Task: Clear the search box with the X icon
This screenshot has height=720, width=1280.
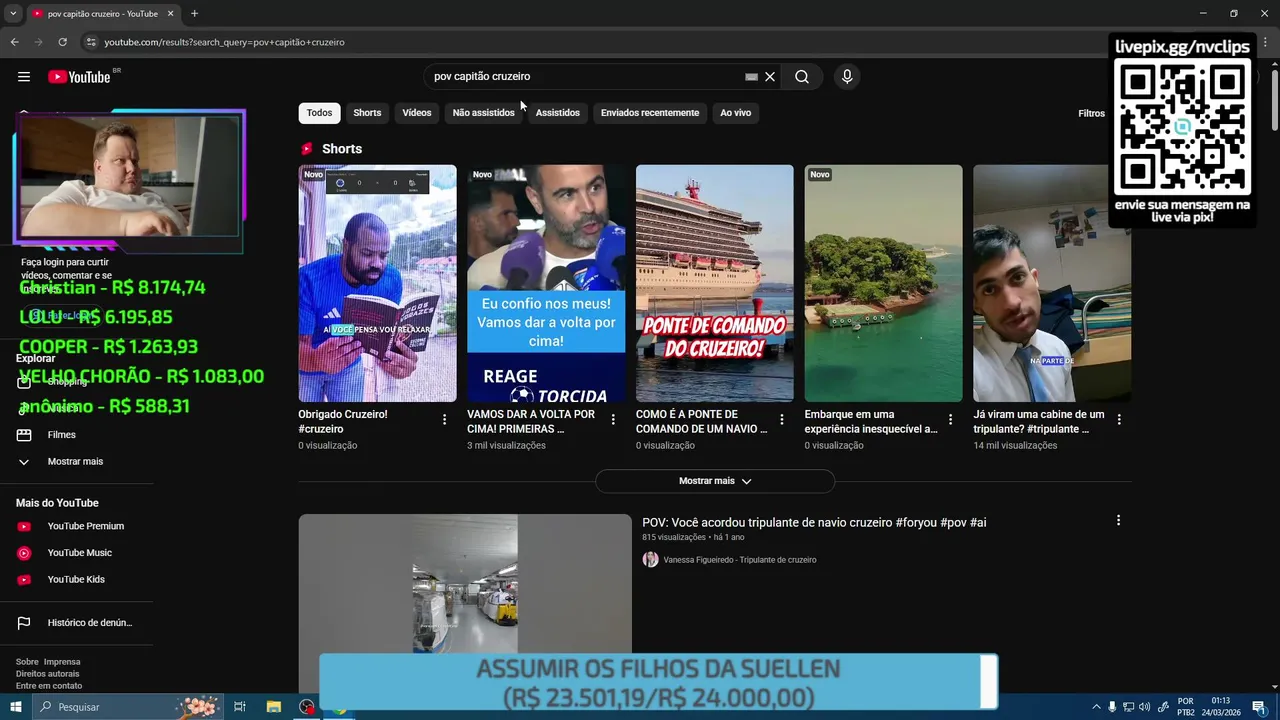Action: 770,77
